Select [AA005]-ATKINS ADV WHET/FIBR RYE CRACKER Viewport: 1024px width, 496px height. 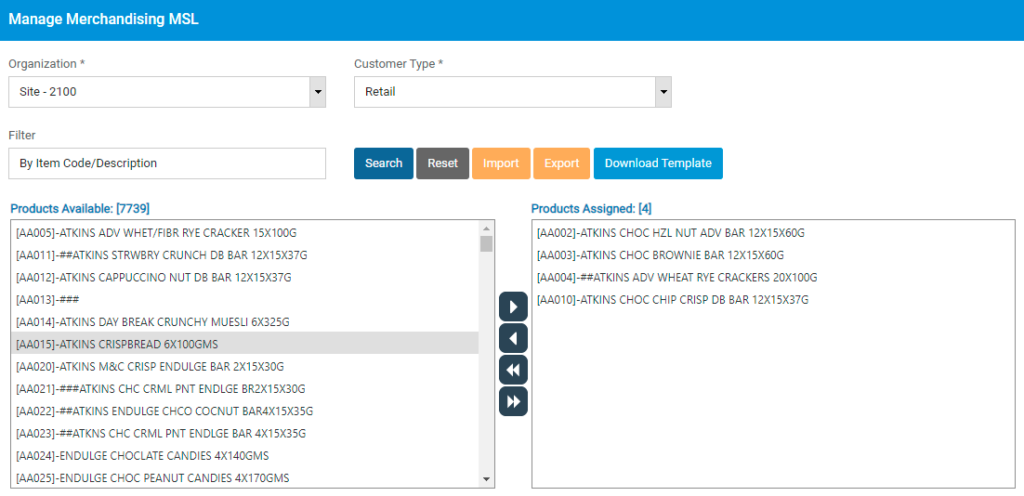pyautogui.click(x=245, y=232)
